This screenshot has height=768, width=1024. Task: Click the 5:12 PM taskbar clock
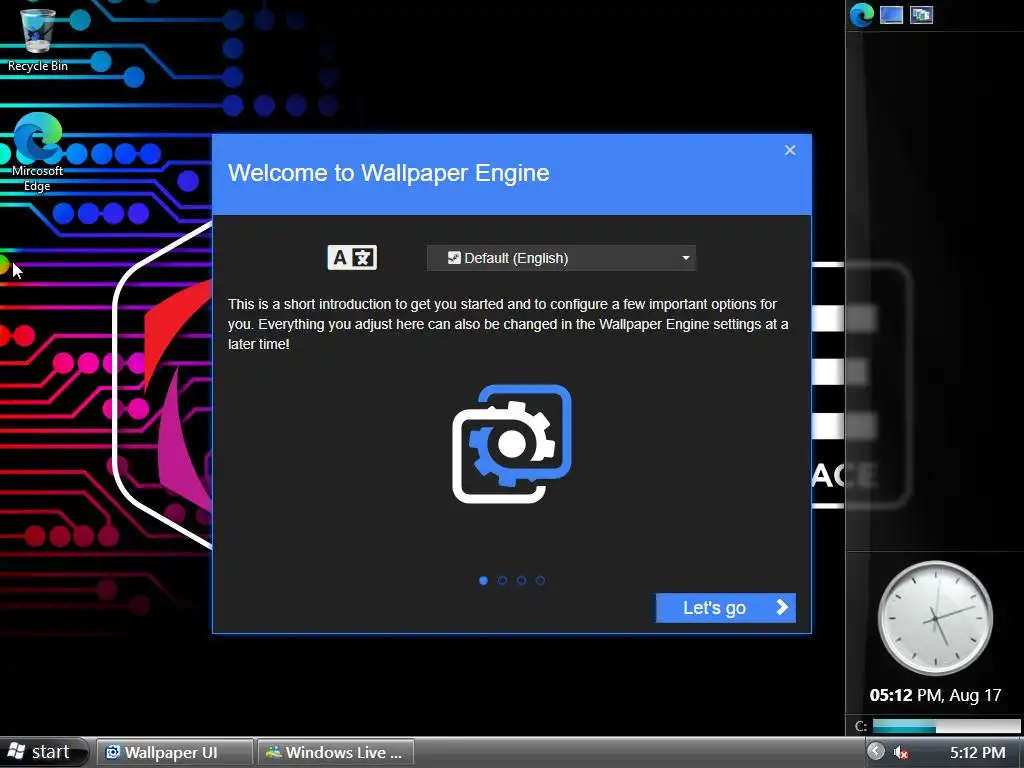tap(978, 753)
